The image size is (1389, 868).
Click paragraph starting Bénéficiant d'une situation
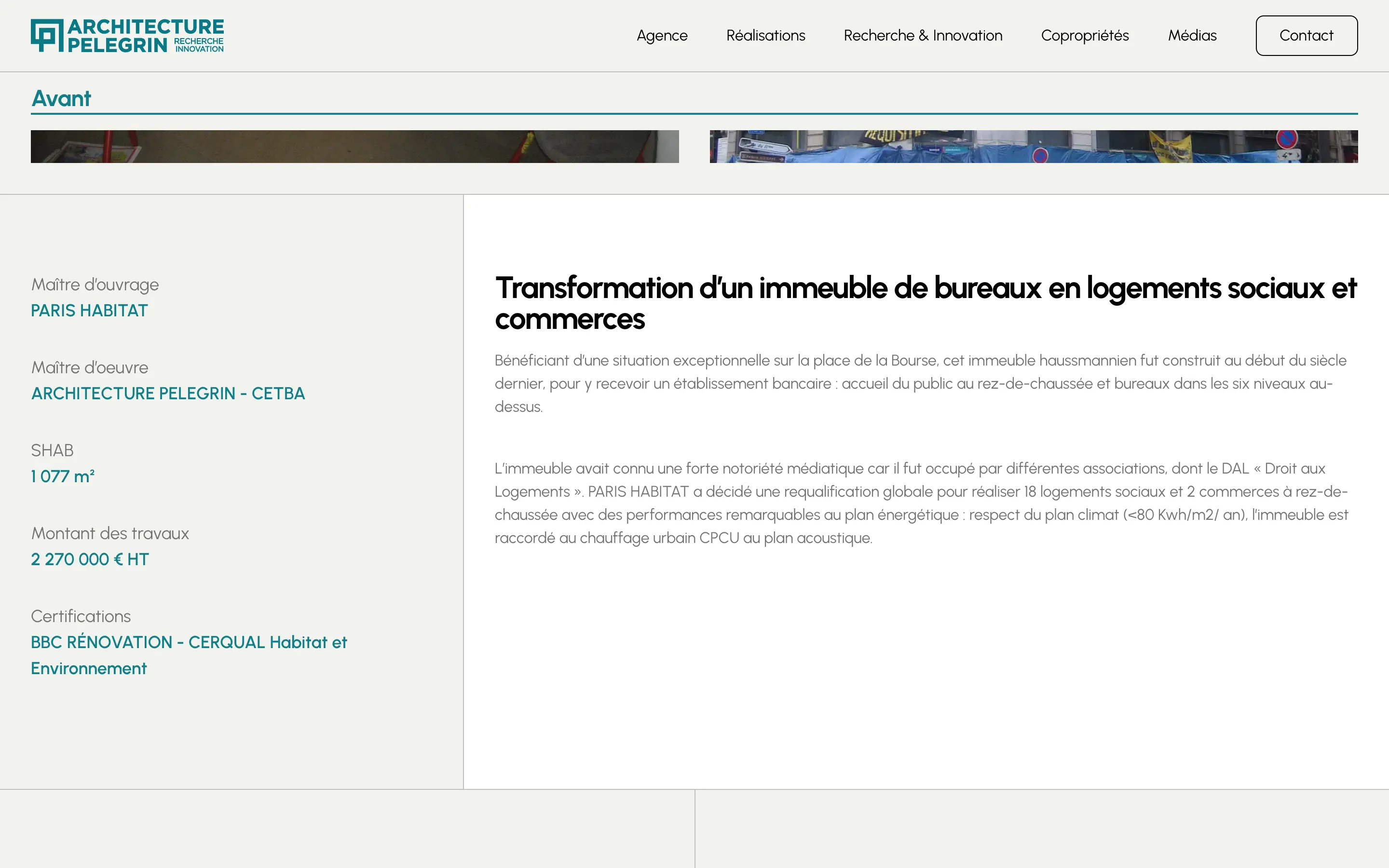pos(921,383)
